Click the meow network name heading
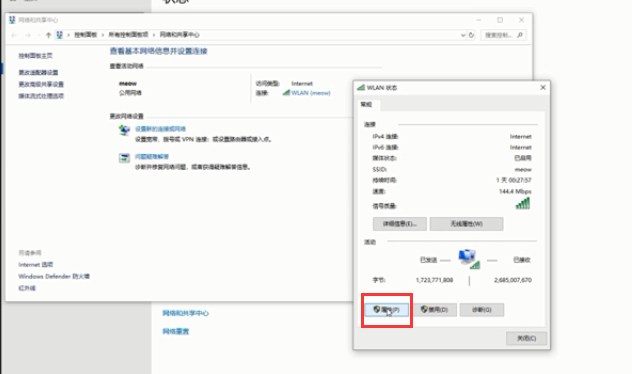 tap(128, 83)
